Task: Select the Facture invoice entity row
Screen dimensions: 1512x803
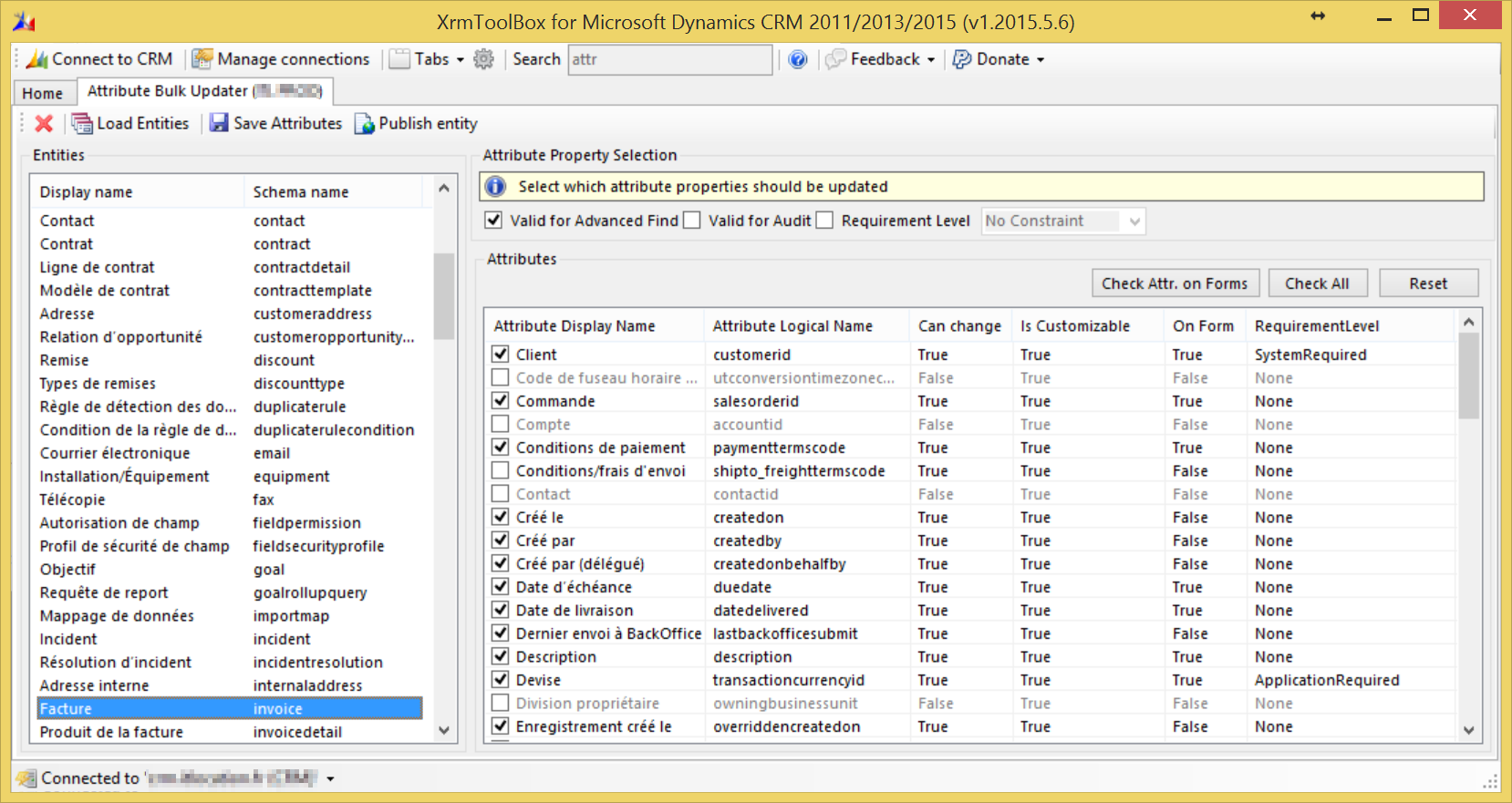Action: 230,708
